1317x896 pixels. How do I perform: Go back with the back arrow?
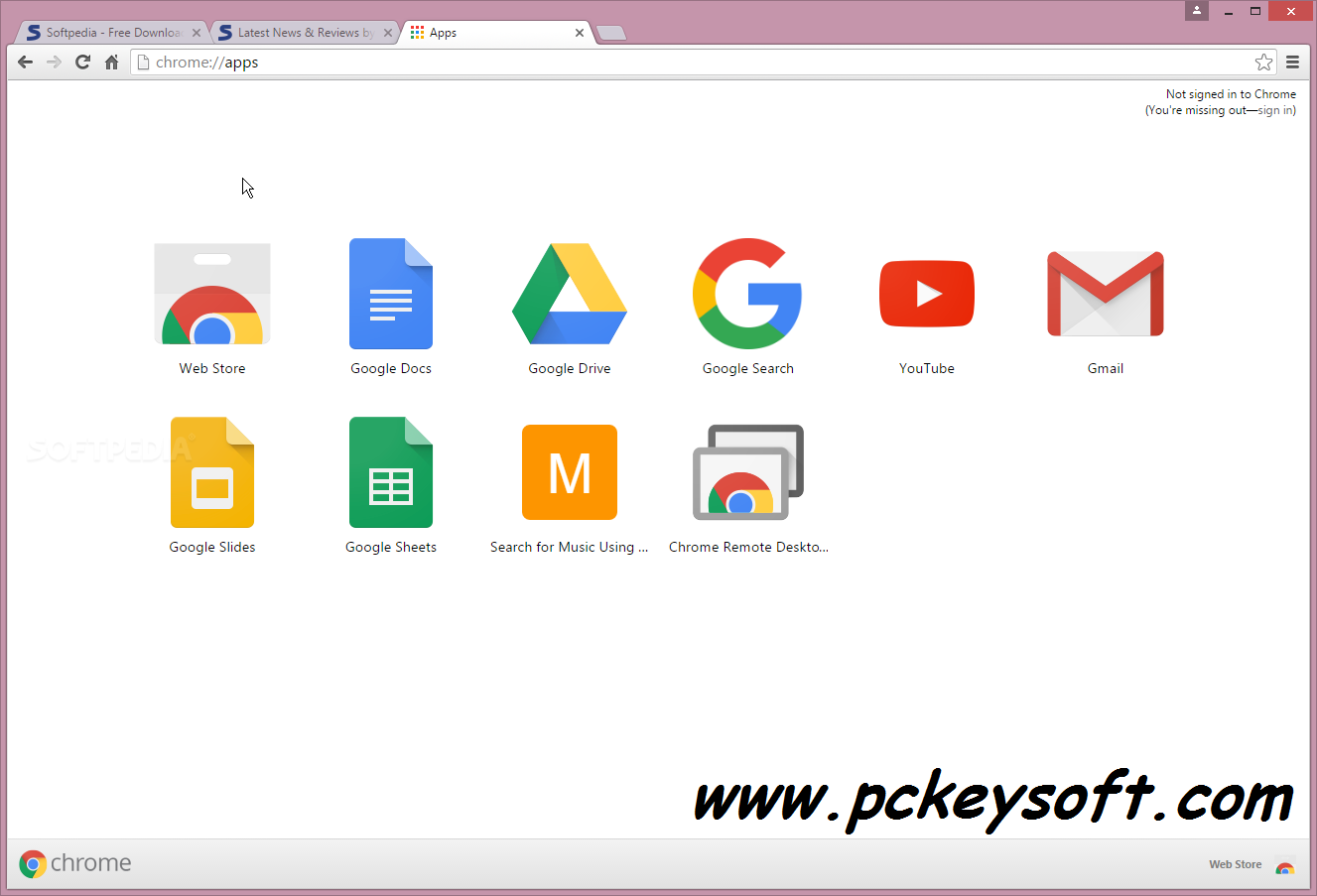pyautogui.click(x=26, y=63)
